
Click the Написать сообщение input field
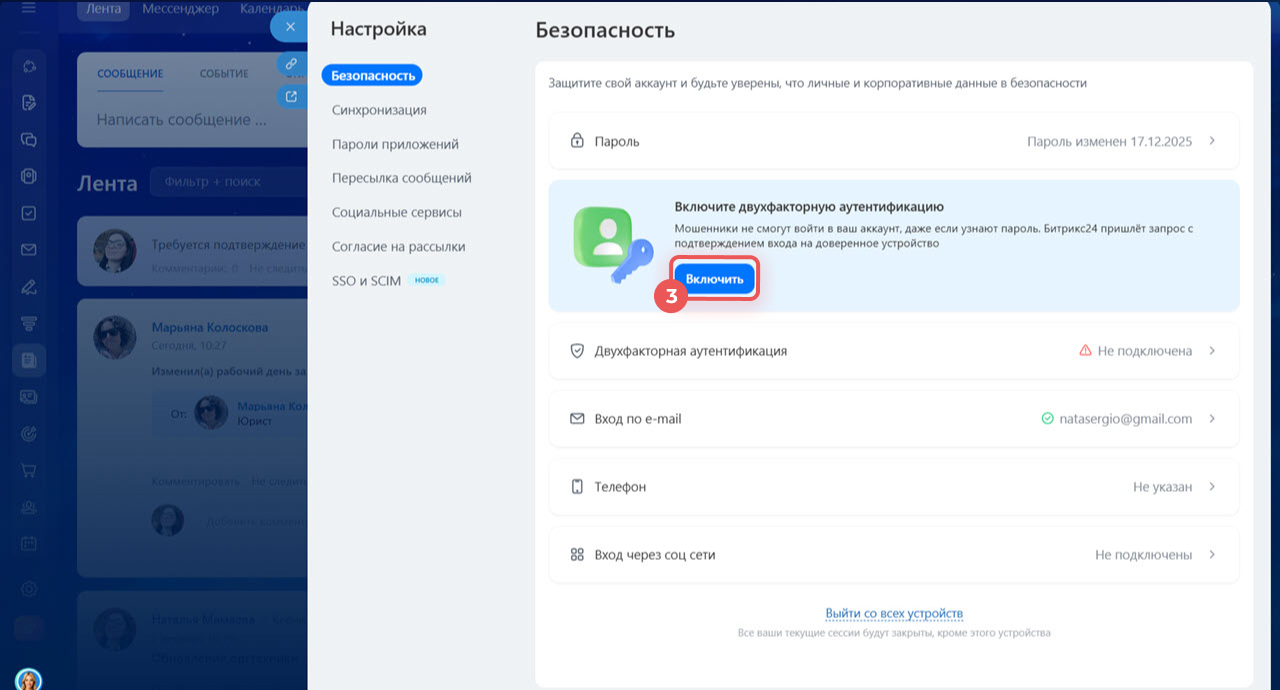(183, 119)
